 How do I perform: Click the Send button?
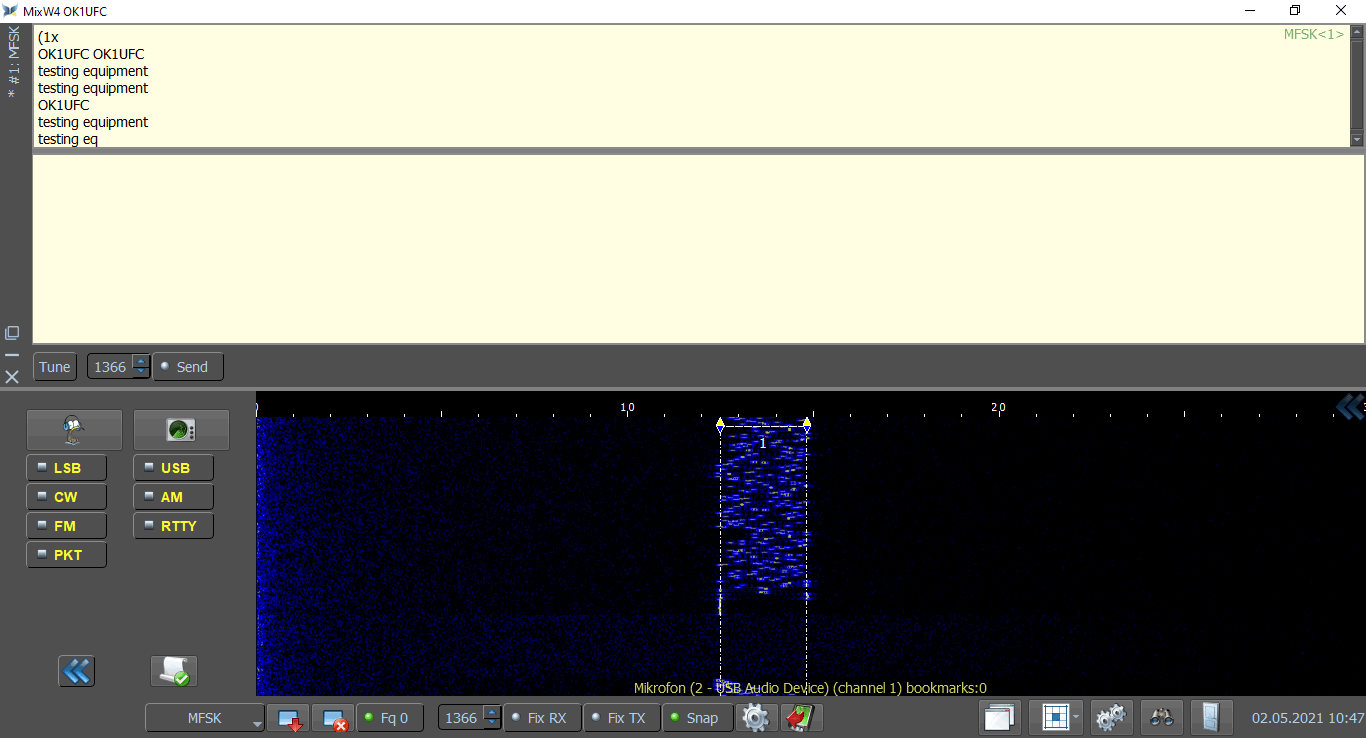point(188,367)
